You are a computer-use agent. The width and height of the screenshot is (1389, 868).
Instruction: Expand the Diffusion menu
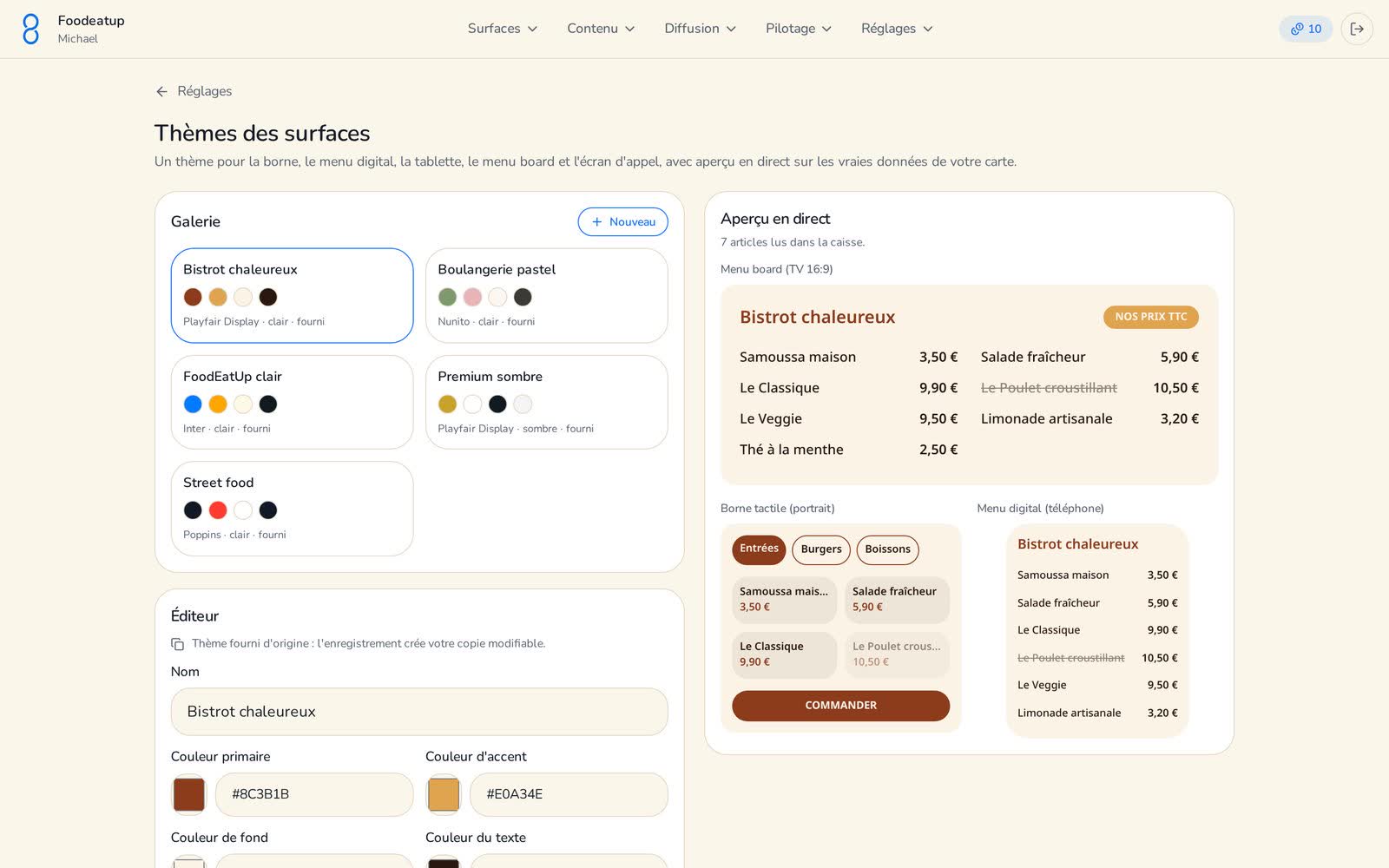700,29
